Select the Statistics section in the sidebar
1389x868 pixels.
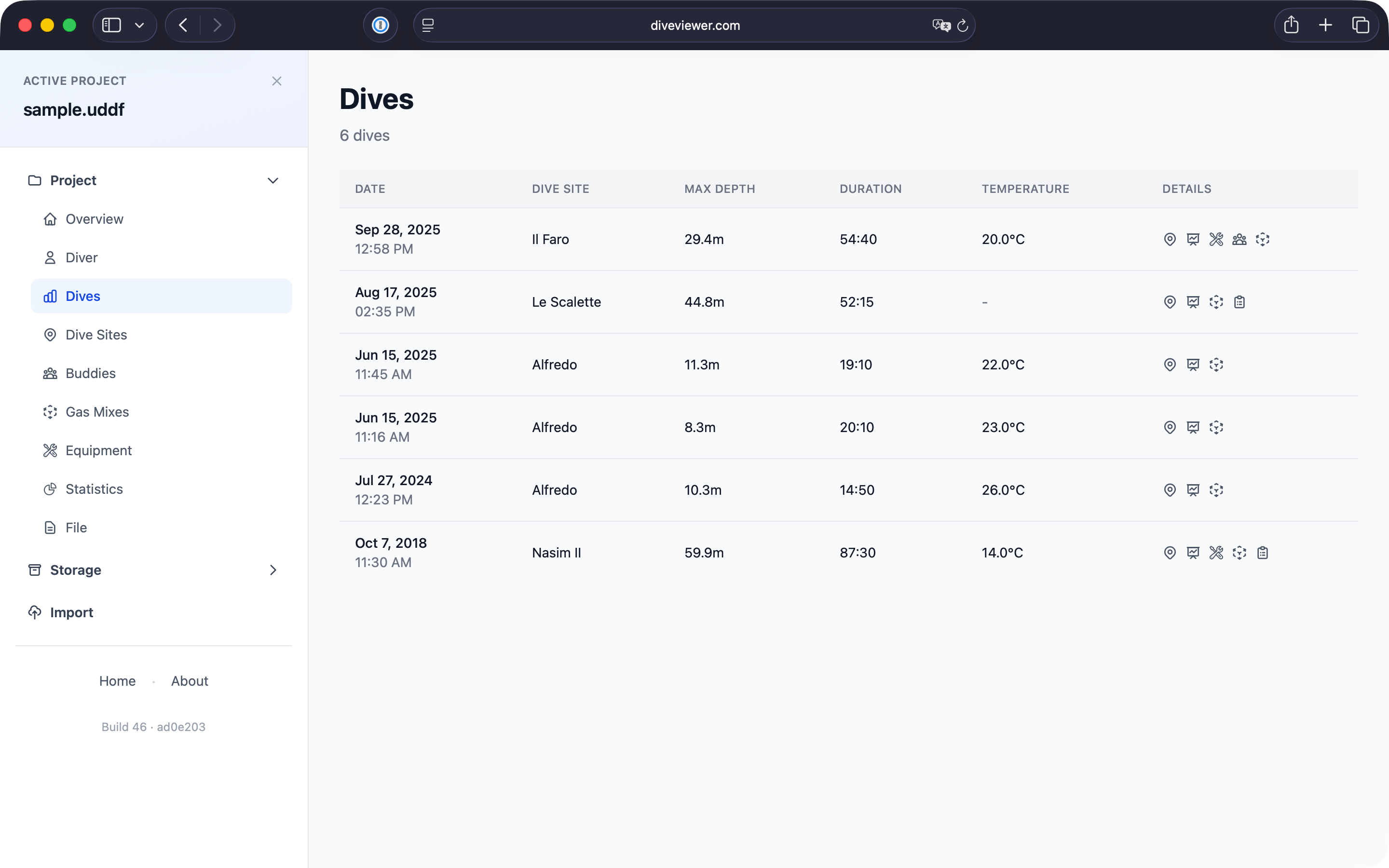coord(94,488)
